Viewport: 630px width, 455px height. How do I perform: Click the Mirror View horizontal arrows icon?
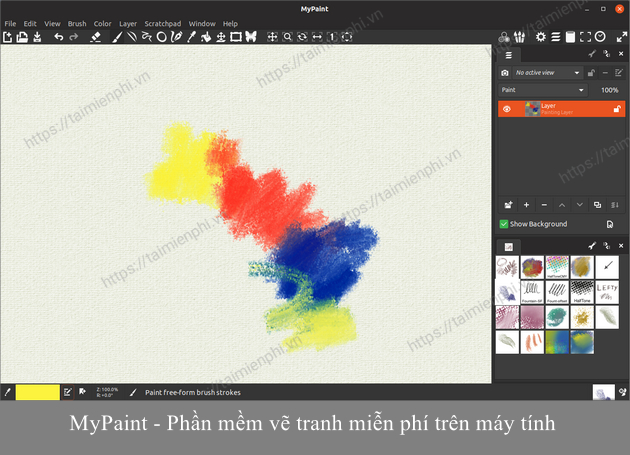(317, 37)
